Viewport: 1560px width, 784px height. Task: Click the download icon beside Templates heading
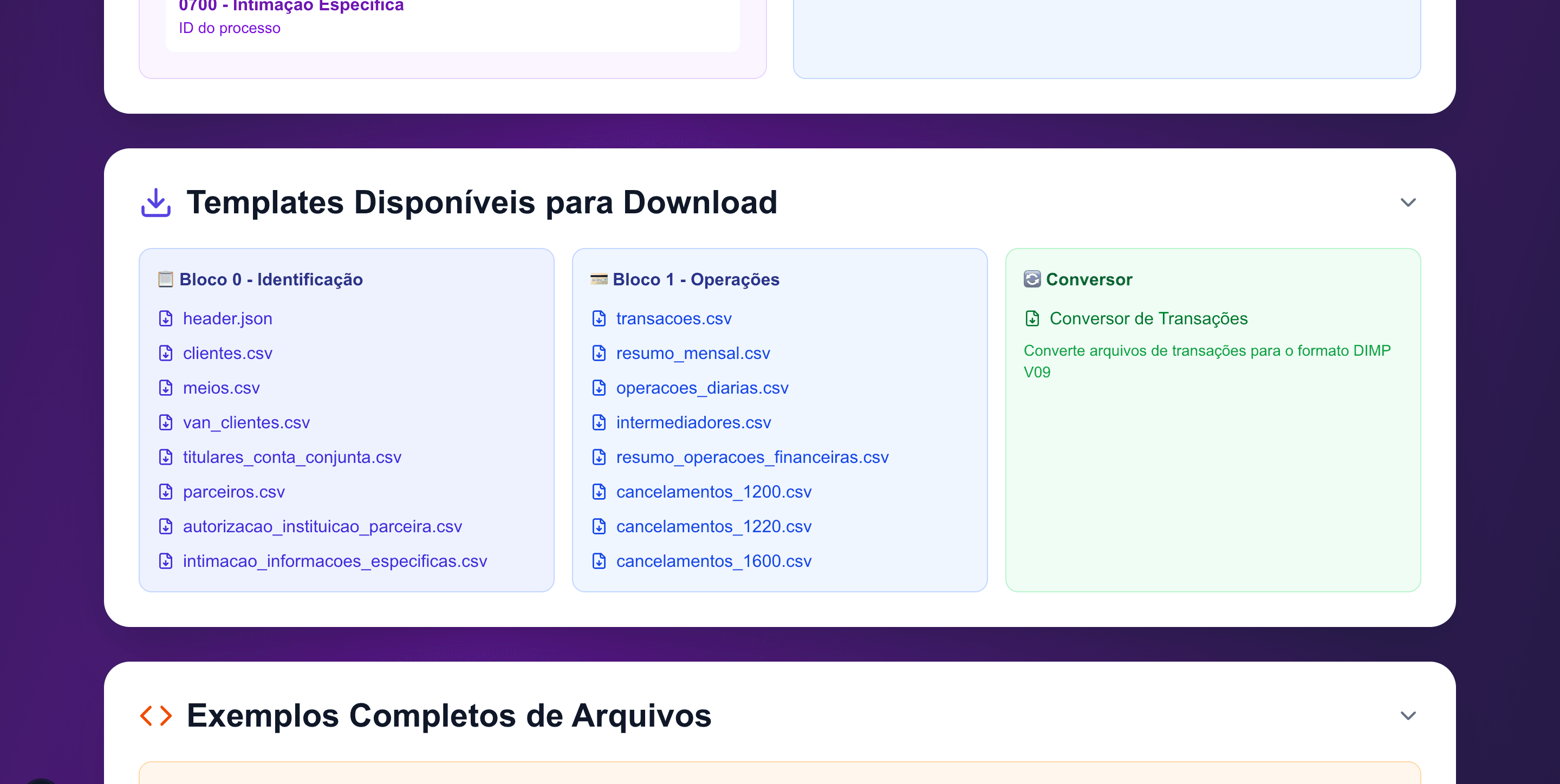[x=155, y=202]
